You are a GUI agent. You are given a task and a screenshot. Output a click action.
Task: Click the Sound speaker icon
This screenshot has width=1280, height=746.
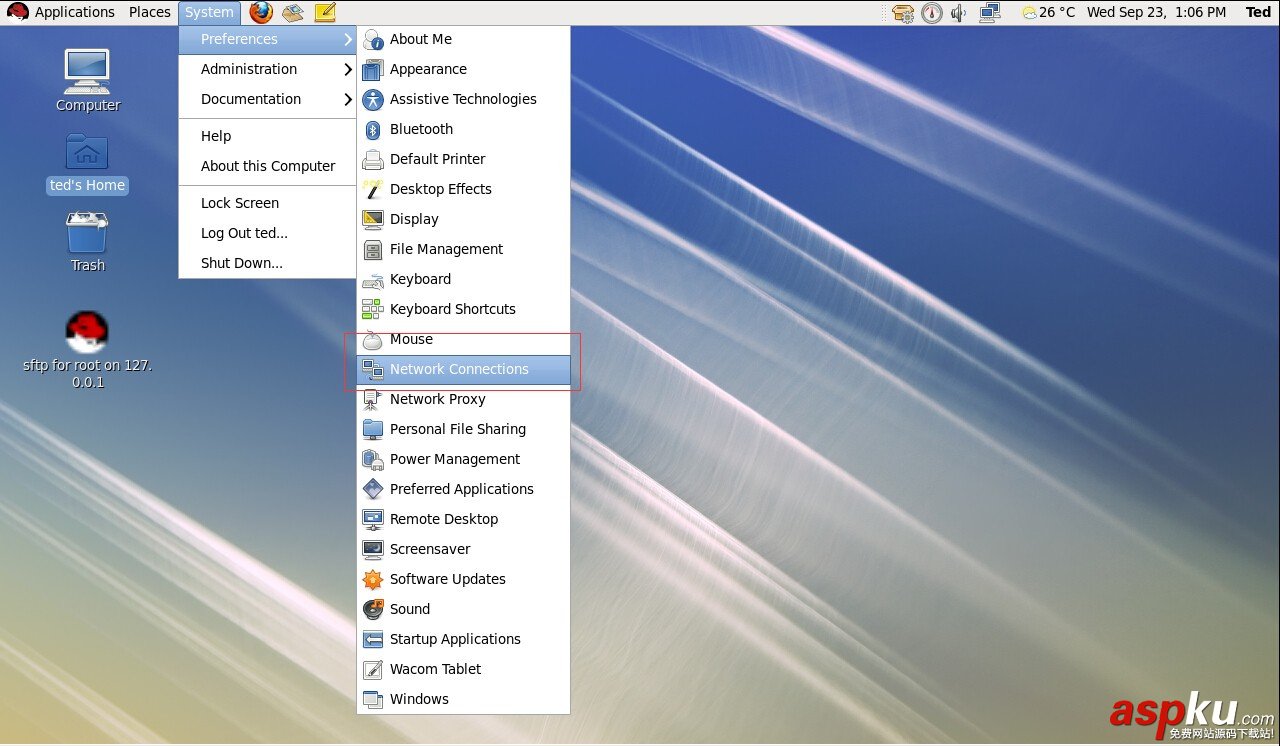pos(373,609)
